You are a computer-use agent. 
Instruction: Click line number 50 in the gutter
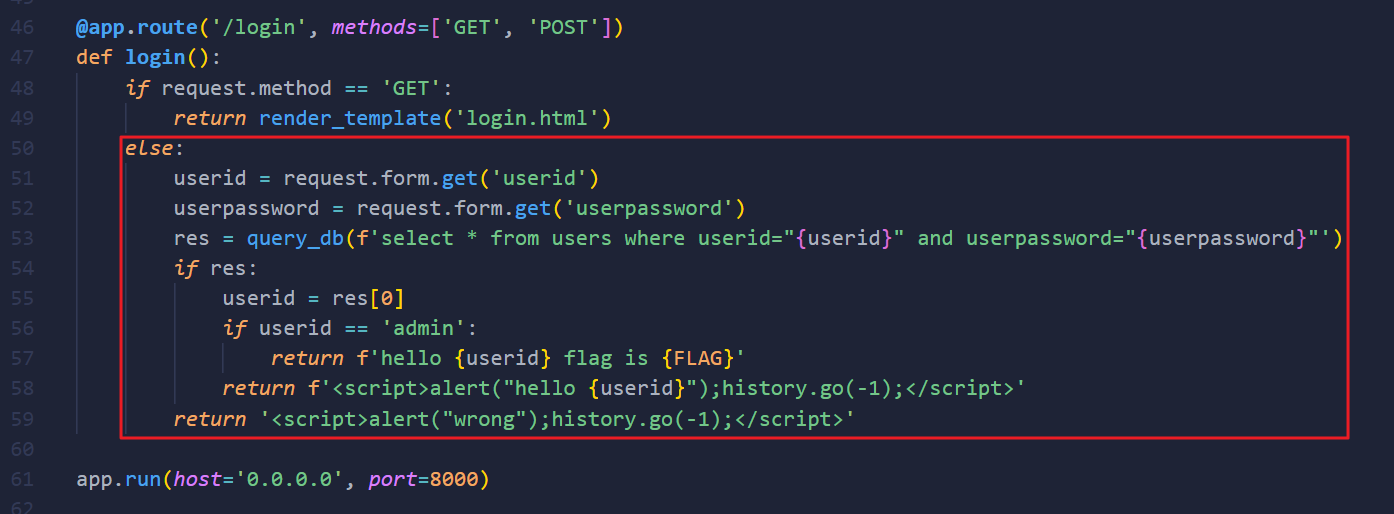22,148
